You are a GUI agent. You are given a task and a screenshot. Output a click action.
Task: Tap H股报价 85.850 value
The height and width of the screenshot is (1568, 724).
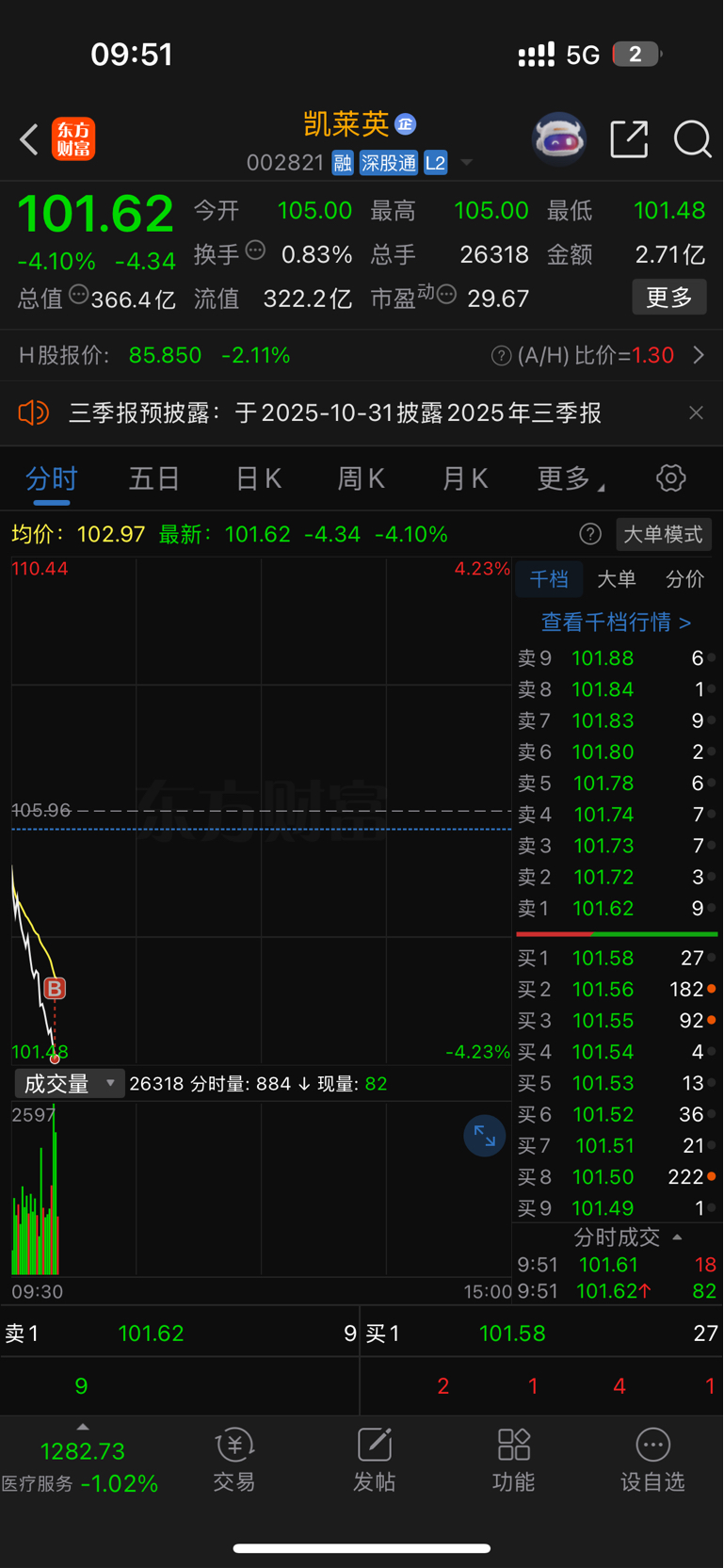coord(165,356)
